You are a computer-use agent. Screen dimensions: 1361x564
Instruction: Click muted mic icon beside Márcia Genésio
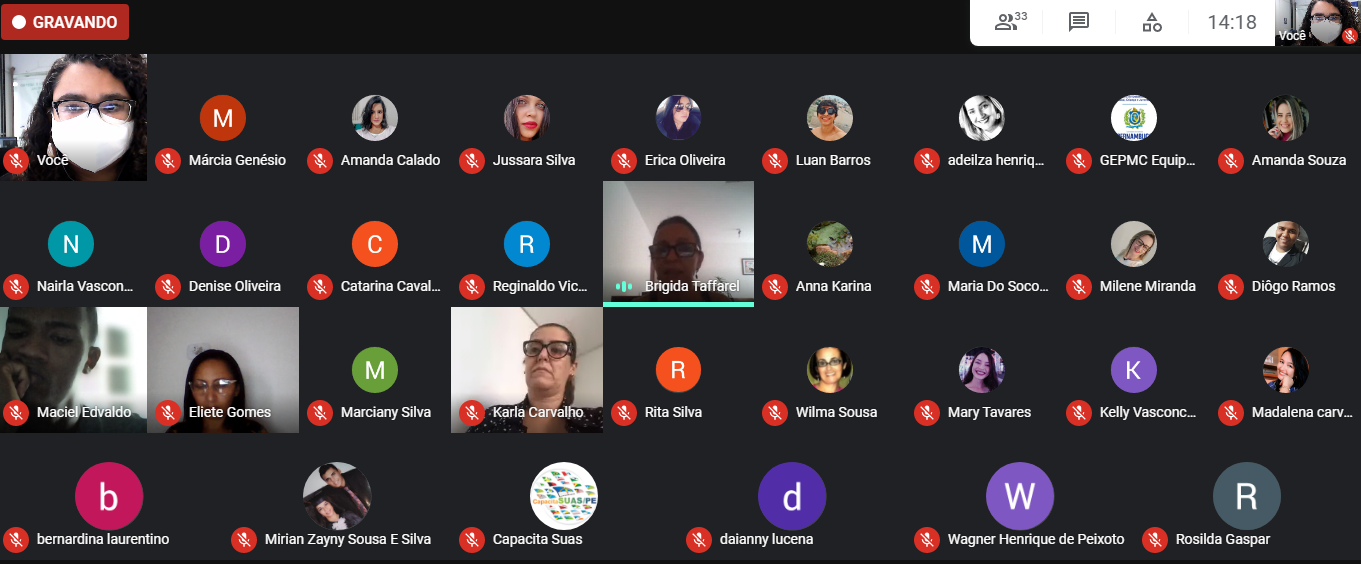168,160
